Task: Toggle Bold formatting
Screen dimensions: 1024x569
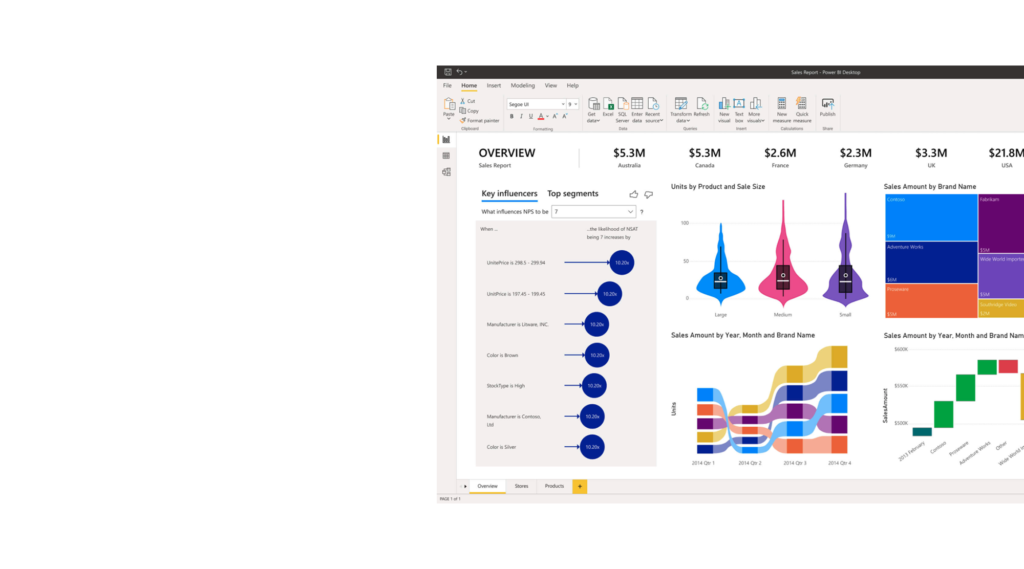Action: (x=511, y=116)
